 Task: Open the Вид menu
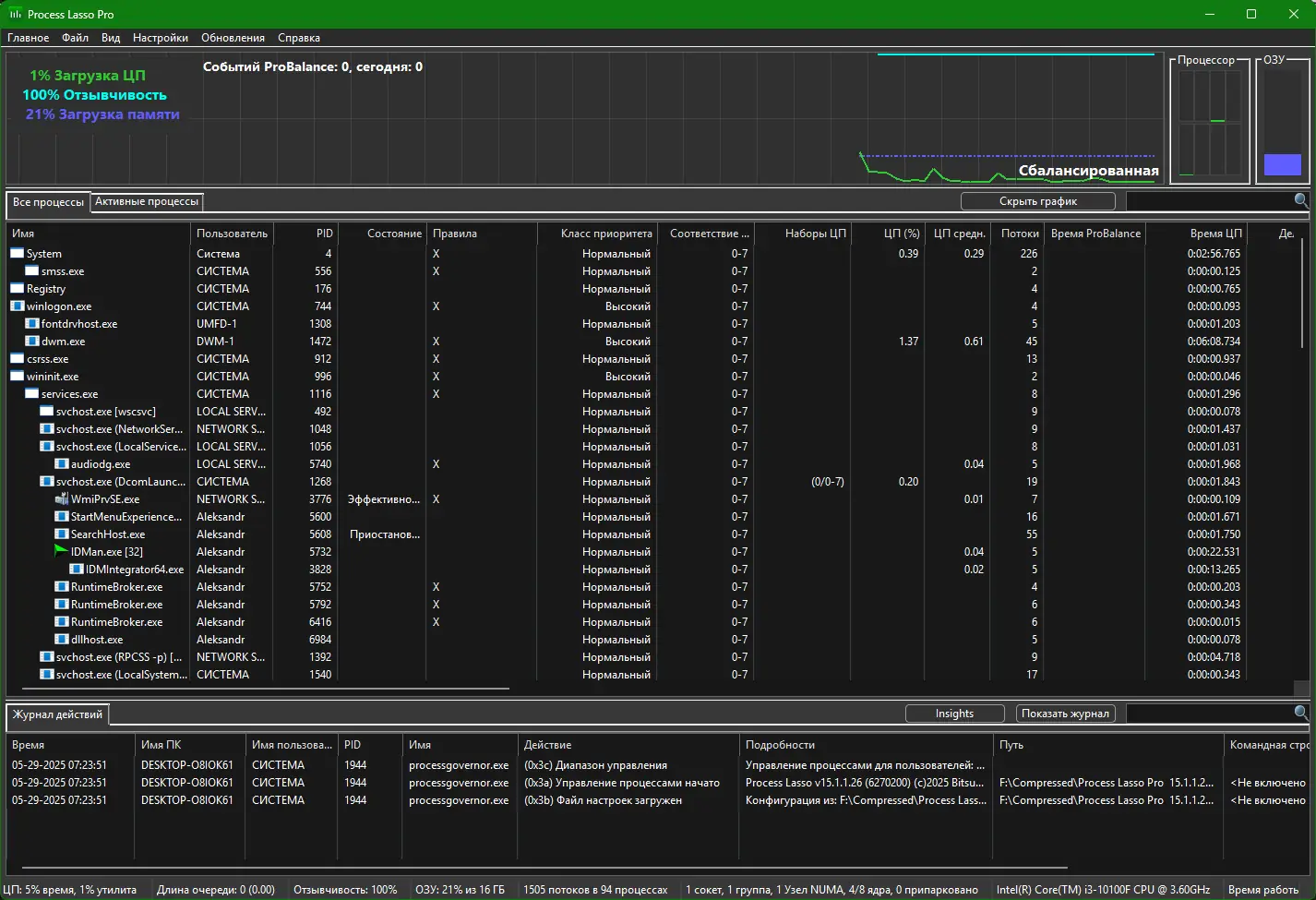(x=111, y=38)
